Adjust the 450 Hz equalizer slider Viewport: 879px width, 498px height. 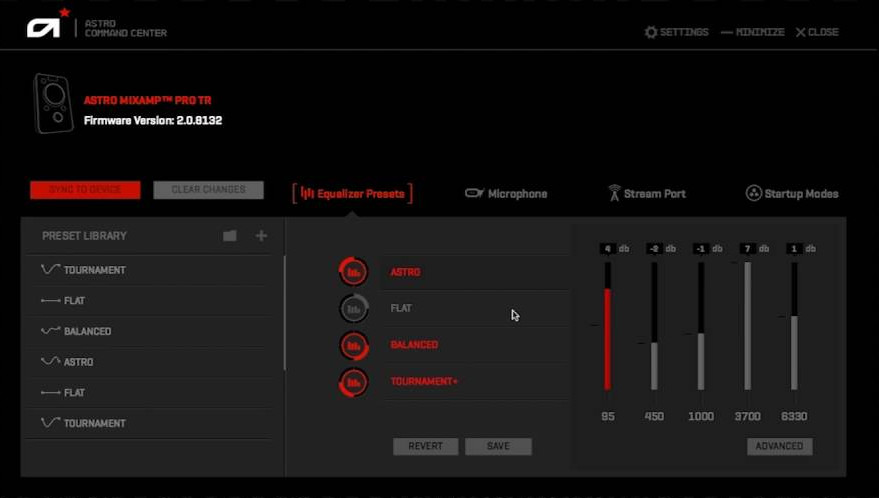click(654, 325)
